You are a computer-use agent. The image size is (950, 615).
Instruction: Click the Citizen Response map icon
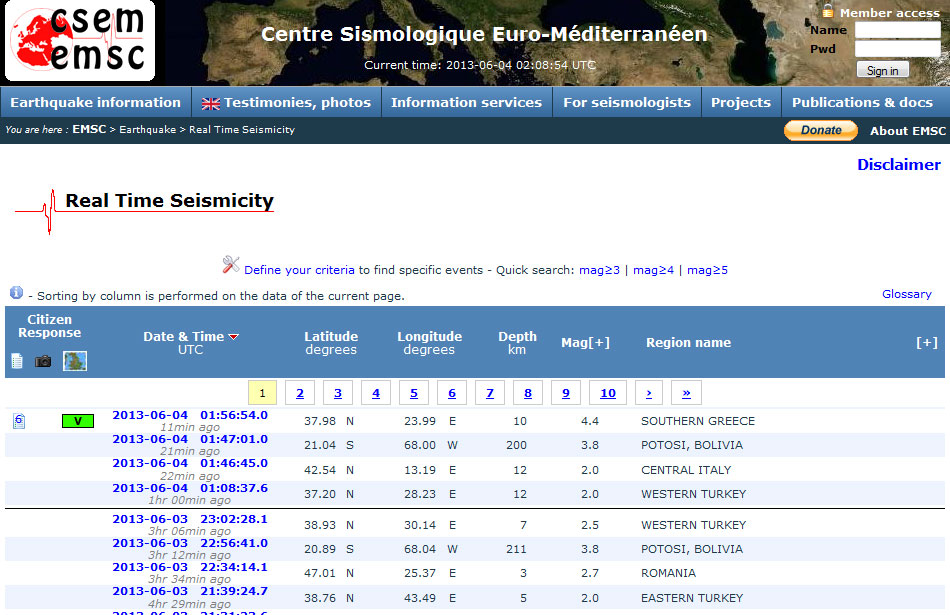75,361
